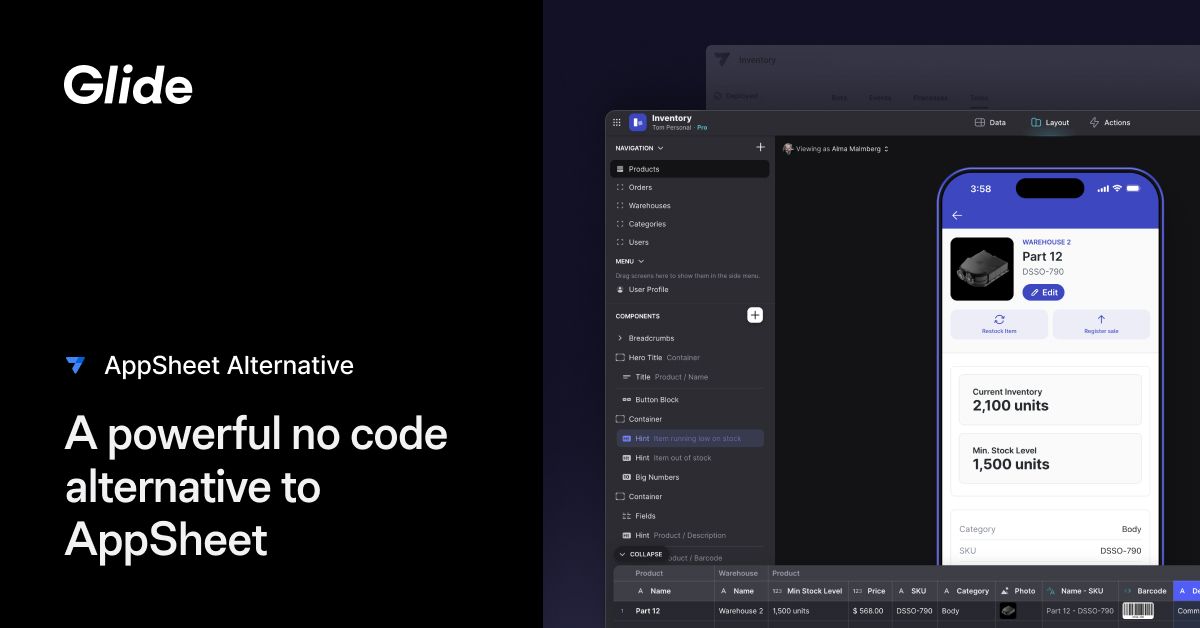Image resolution: width=1200 pixels, height=628 pixels.
Task: Click the SKU DSSO-790 field row
Action: 1050,551
